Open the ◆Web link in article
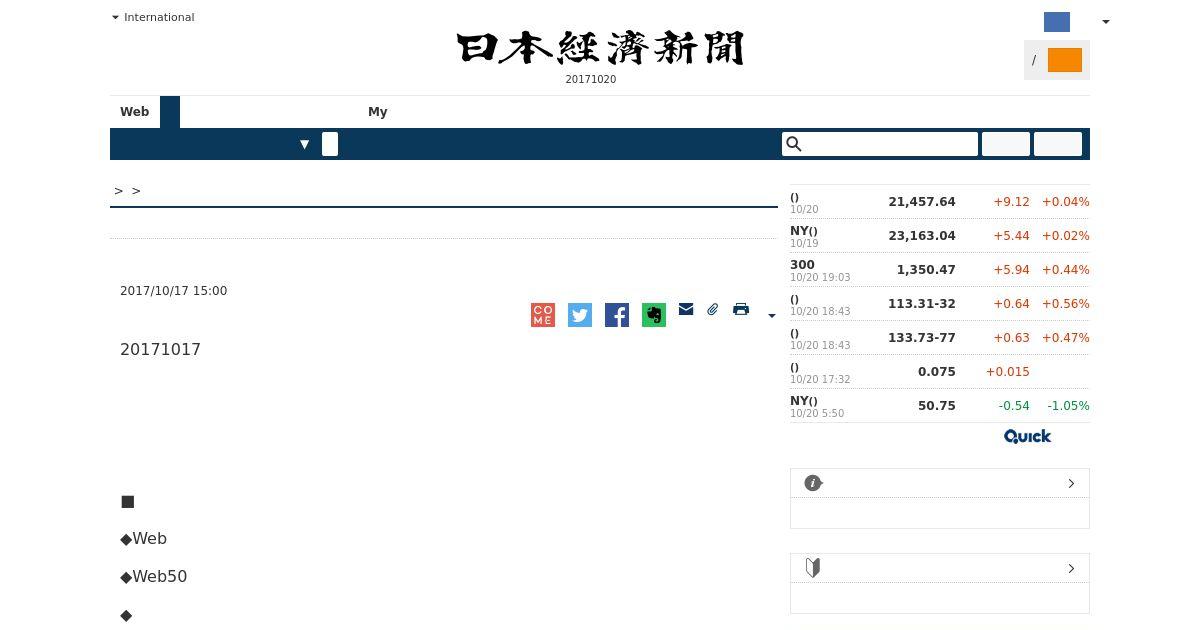Viewport: 1200px width, 630px height. coord(144,538)
